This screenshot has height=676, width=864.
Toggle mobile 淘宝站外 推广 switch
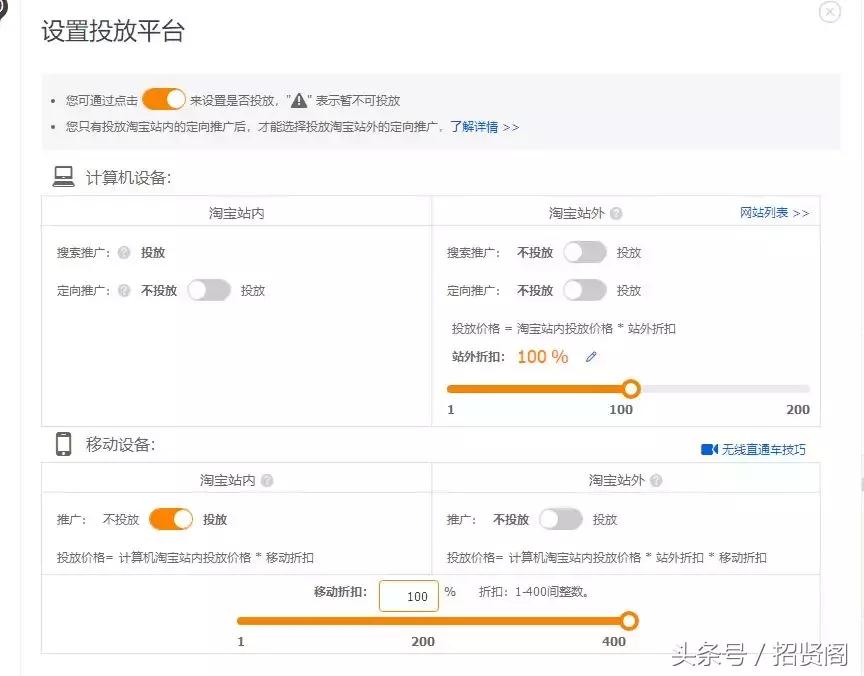pyautogui.click(x=560, y=519)
